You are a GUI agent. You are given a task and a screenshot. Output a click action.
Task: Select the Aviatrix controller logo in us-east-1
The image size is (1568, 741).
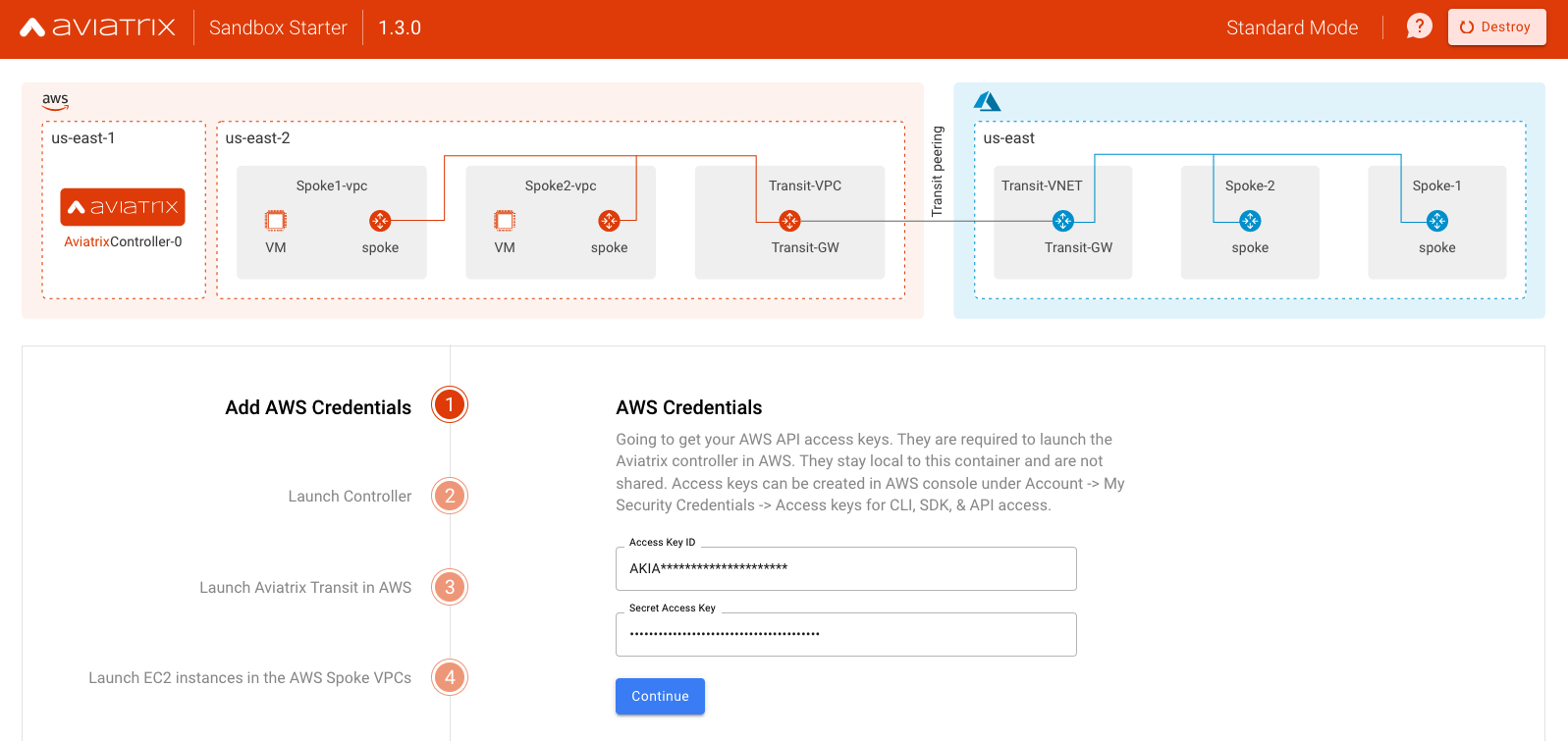tap(123, 207)
